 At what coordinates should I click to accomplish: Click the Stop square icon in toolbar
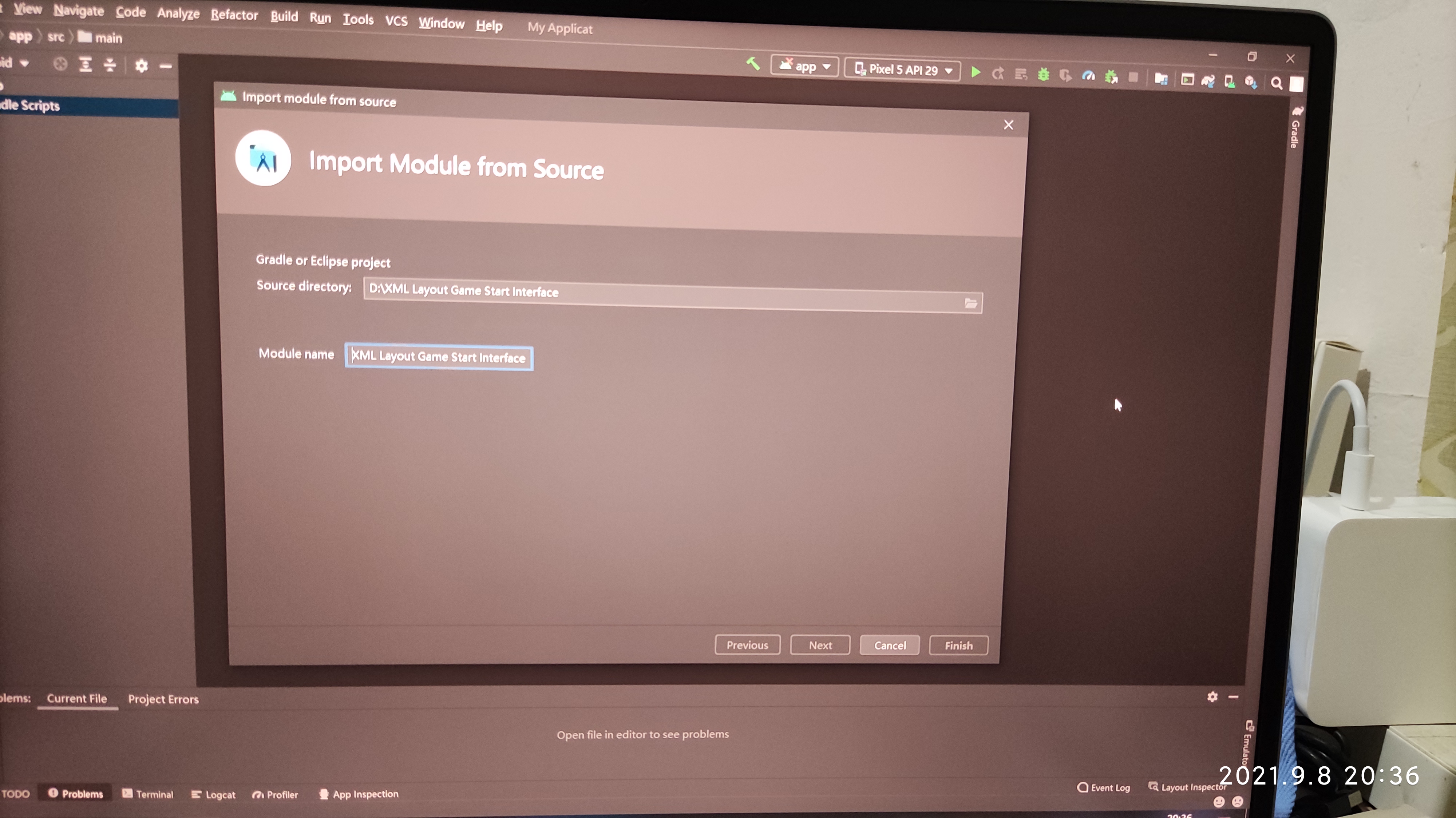(x=1133, y=78)
